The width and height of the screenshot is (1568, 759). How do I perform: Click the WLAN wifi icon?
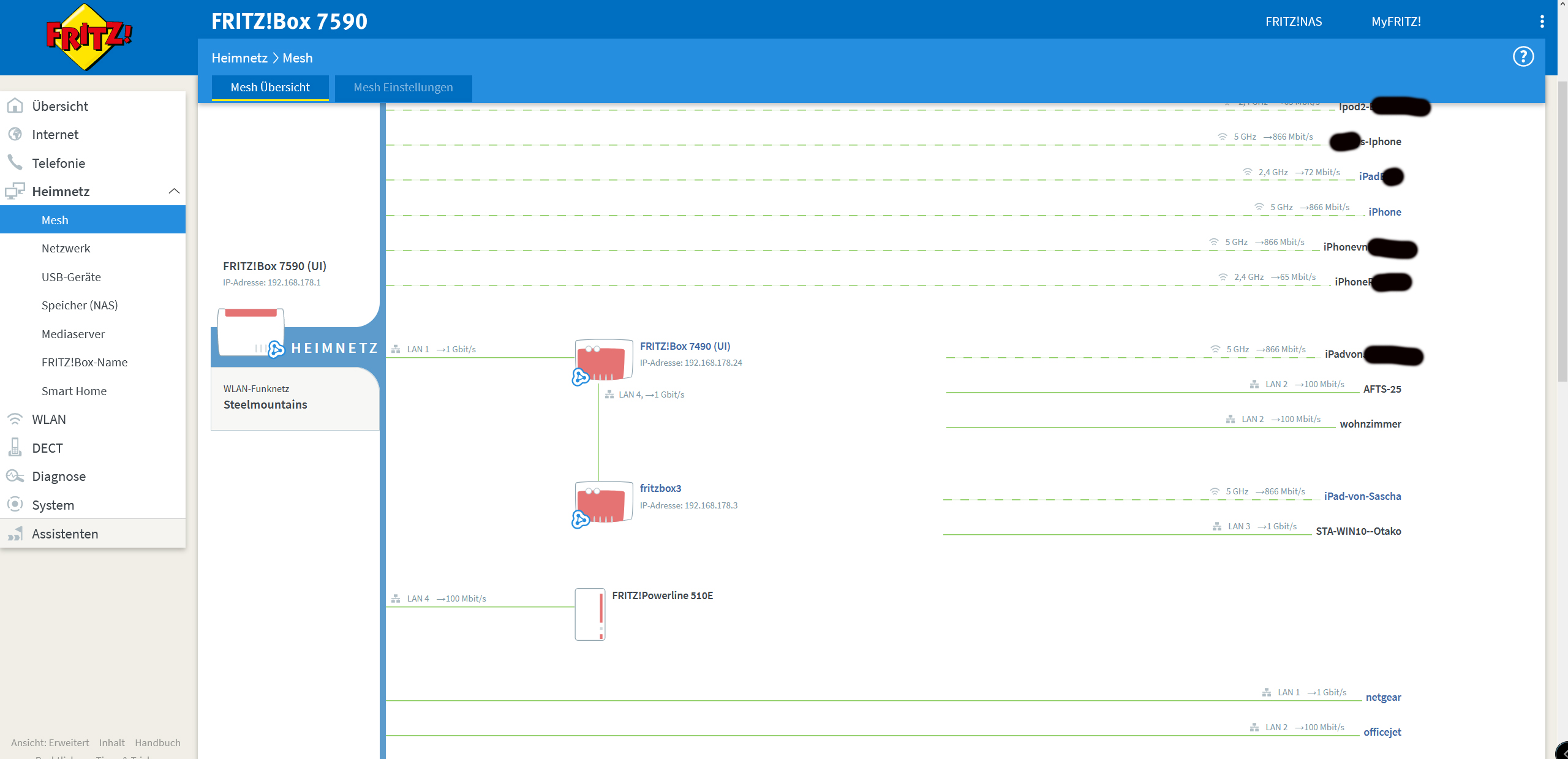tap(15, 419)
